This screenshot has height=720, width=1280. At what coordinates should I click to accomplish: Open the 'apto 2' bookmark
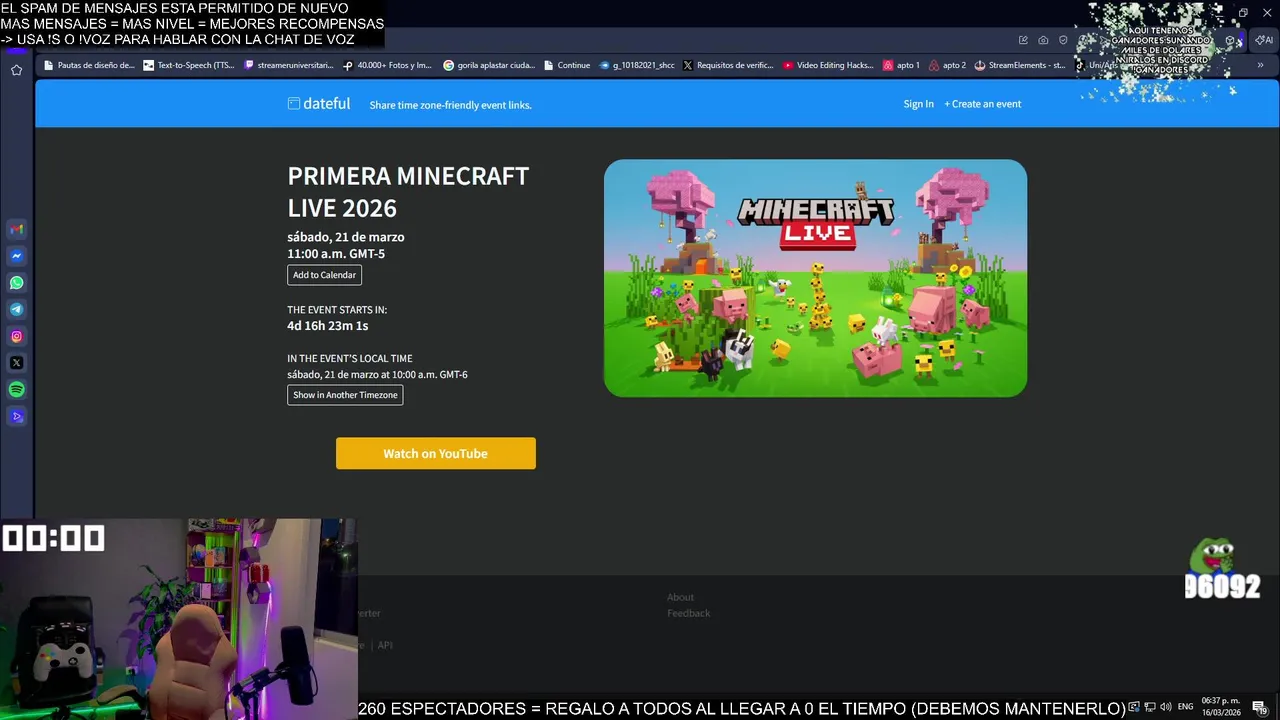[947, 65]
